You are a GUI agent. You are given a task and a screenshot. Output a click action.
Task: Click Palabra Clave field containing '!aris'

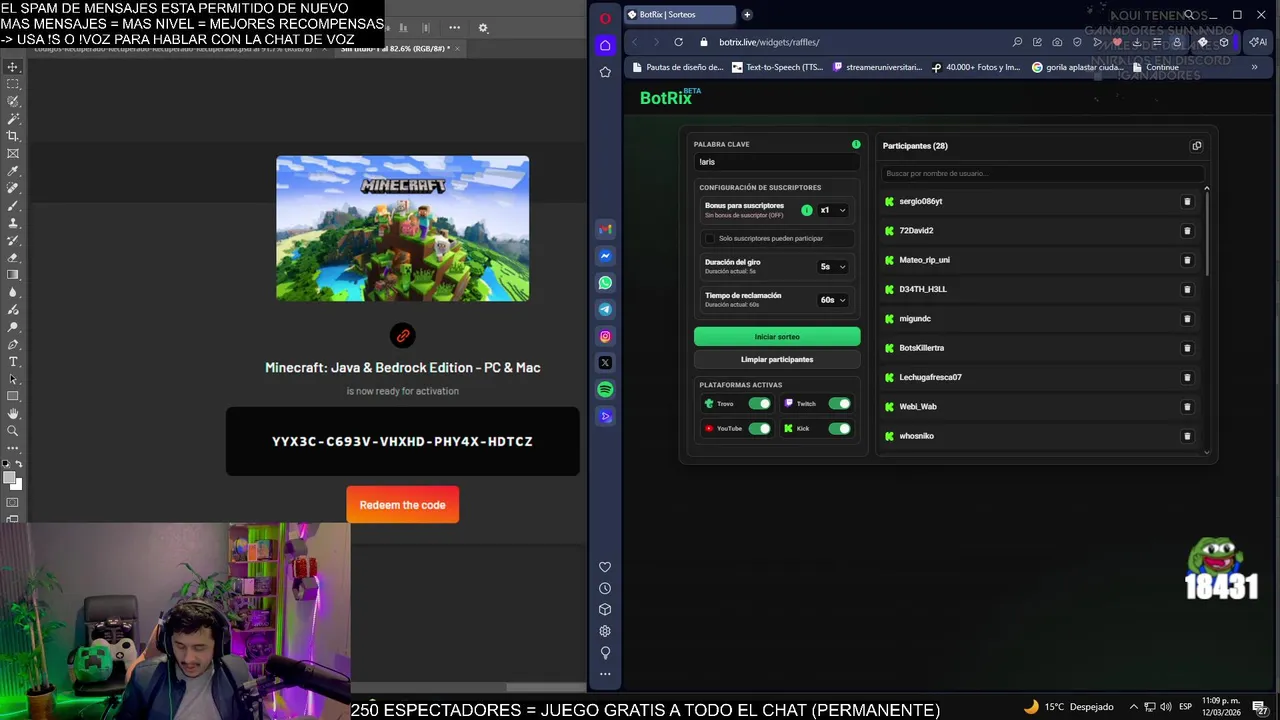tap(777, 162)
